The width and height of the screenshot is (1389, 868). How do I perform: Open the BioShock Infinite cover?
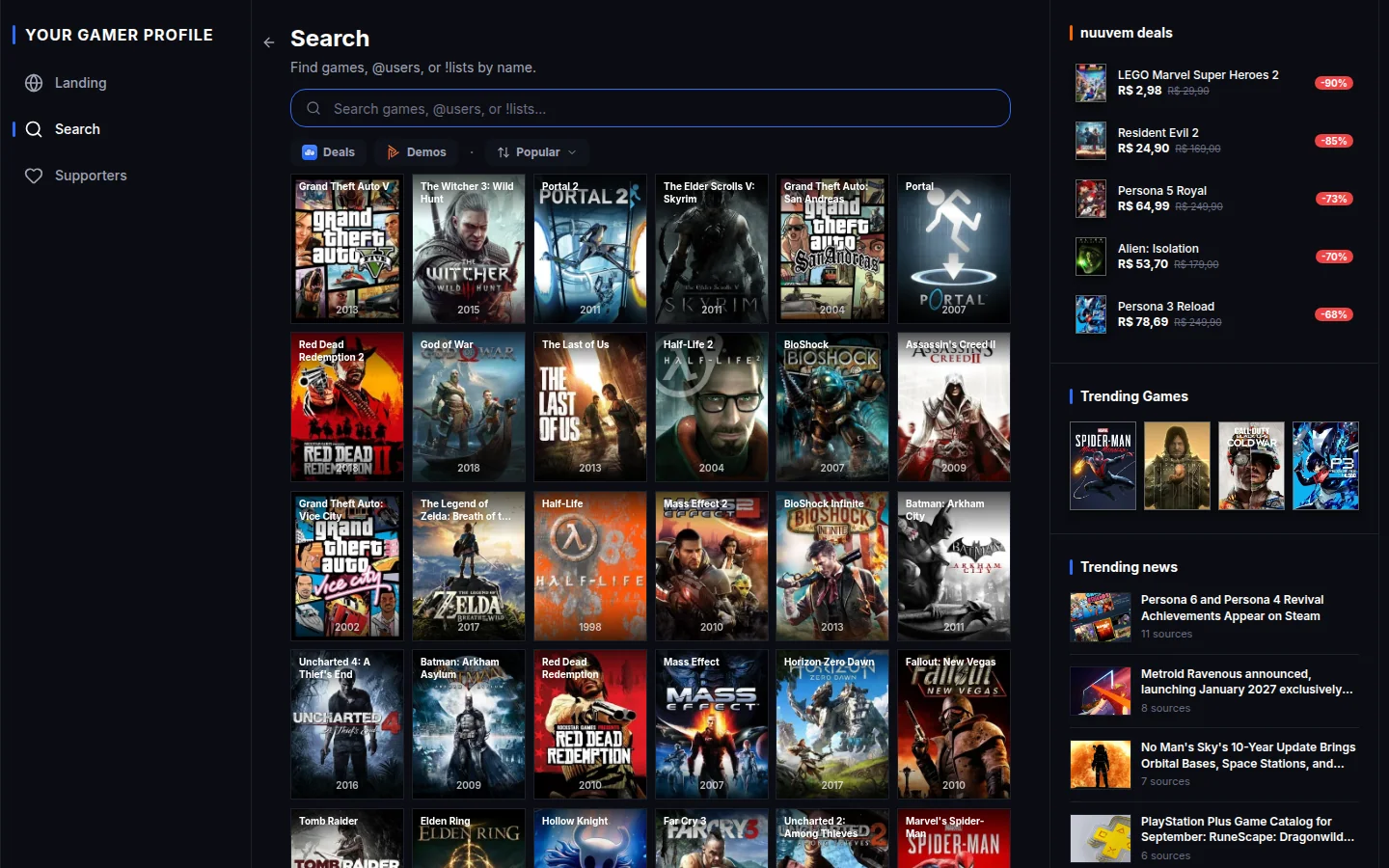point(832,566)
